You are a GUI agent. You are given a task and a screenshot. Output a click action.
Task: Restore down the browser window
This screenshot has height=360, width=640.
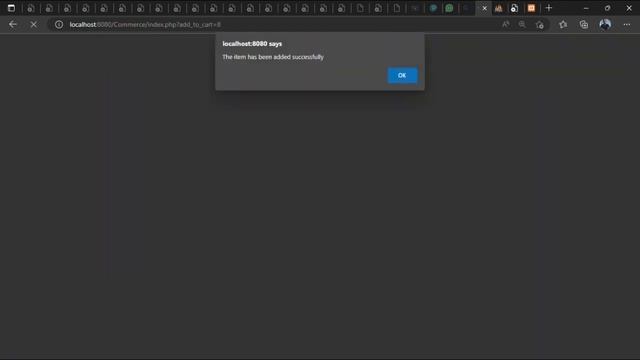point(607,8)
